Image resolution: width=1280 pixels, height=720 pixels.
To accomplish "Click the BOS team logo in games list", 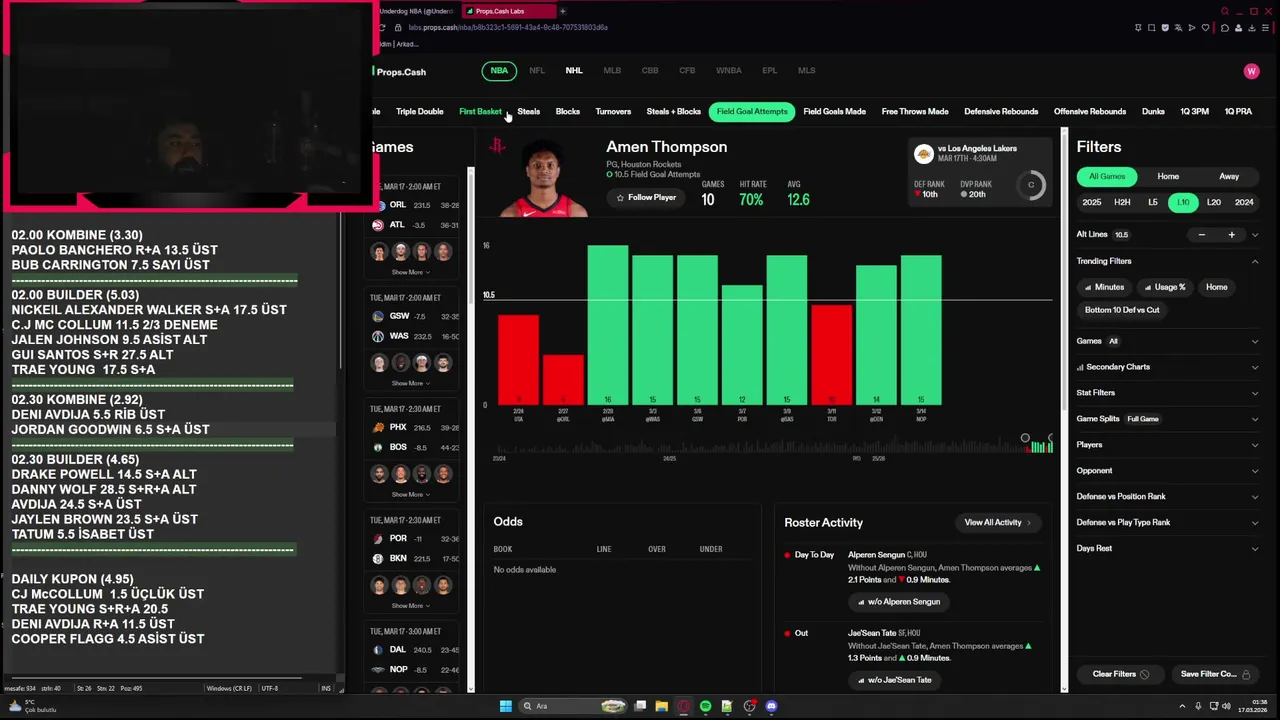I will coord(377,447).
